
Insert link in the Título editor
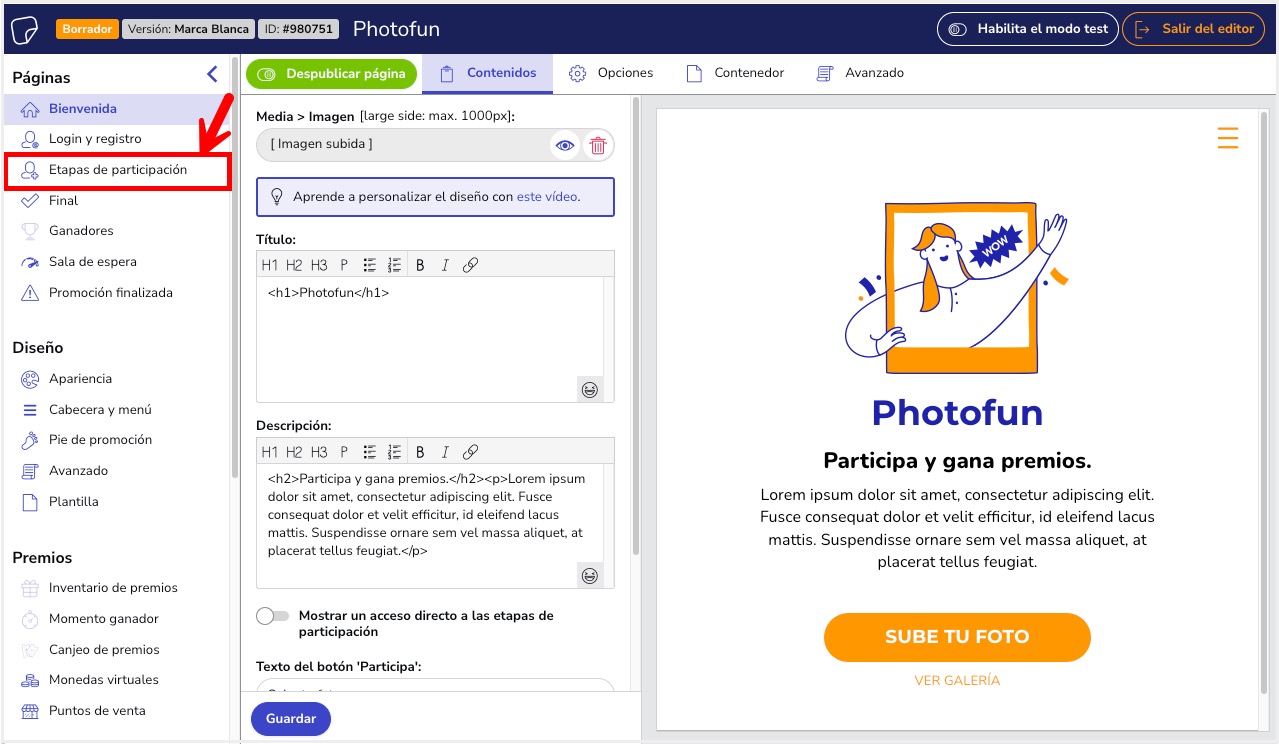[x=470, y=265]
